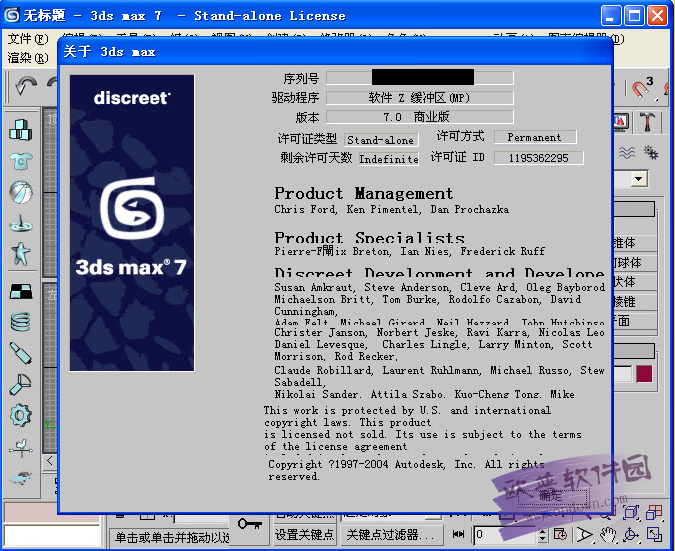Image resolution: width=675 pixels, height=551 pixels.
Task: Select the Pan View hand icon
Action: [608, 535]
